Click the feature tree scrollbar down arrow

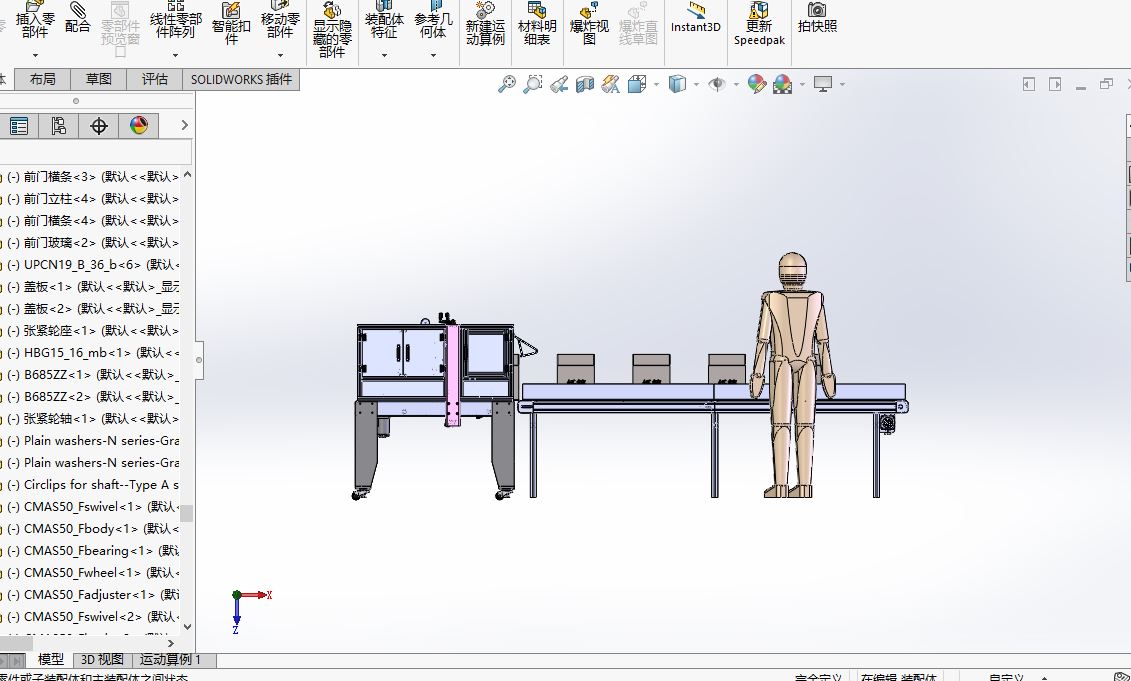[188, 627]
